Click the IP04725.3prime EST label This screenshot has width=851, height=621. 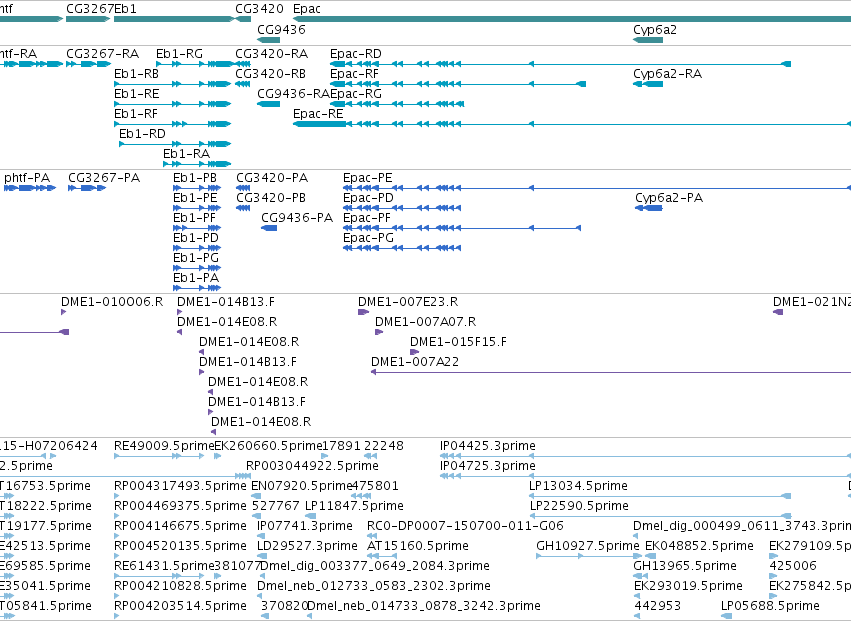click(488, 466)
